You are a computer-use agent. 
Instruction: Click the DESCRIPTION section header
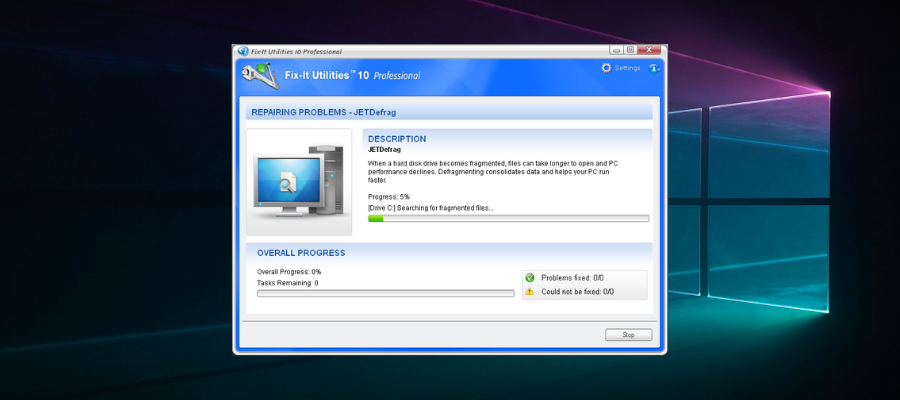click(397, 139)
